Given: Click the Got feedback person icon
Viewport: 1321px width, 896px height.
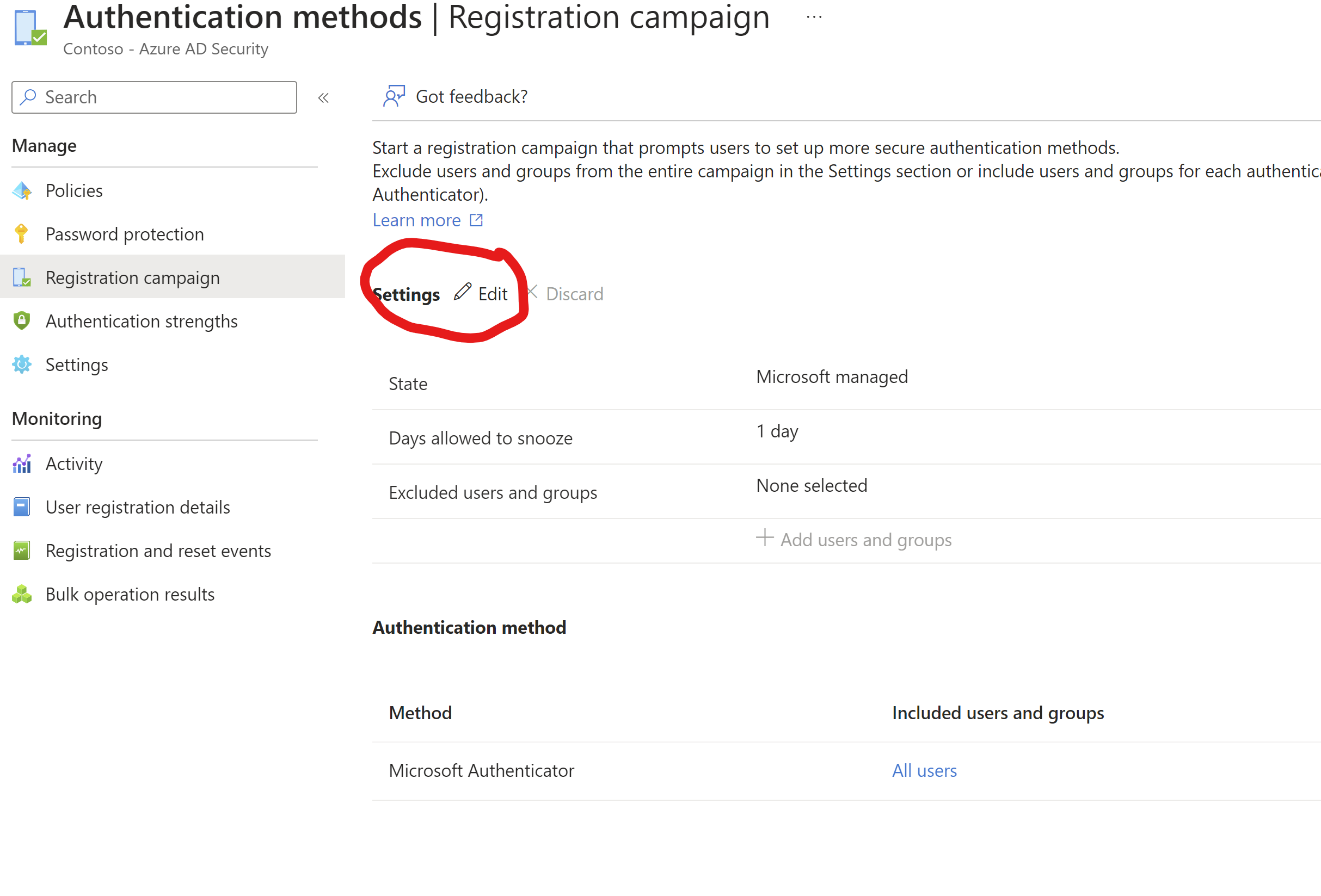Looking at the screenshot, I should tap(394, 96).
